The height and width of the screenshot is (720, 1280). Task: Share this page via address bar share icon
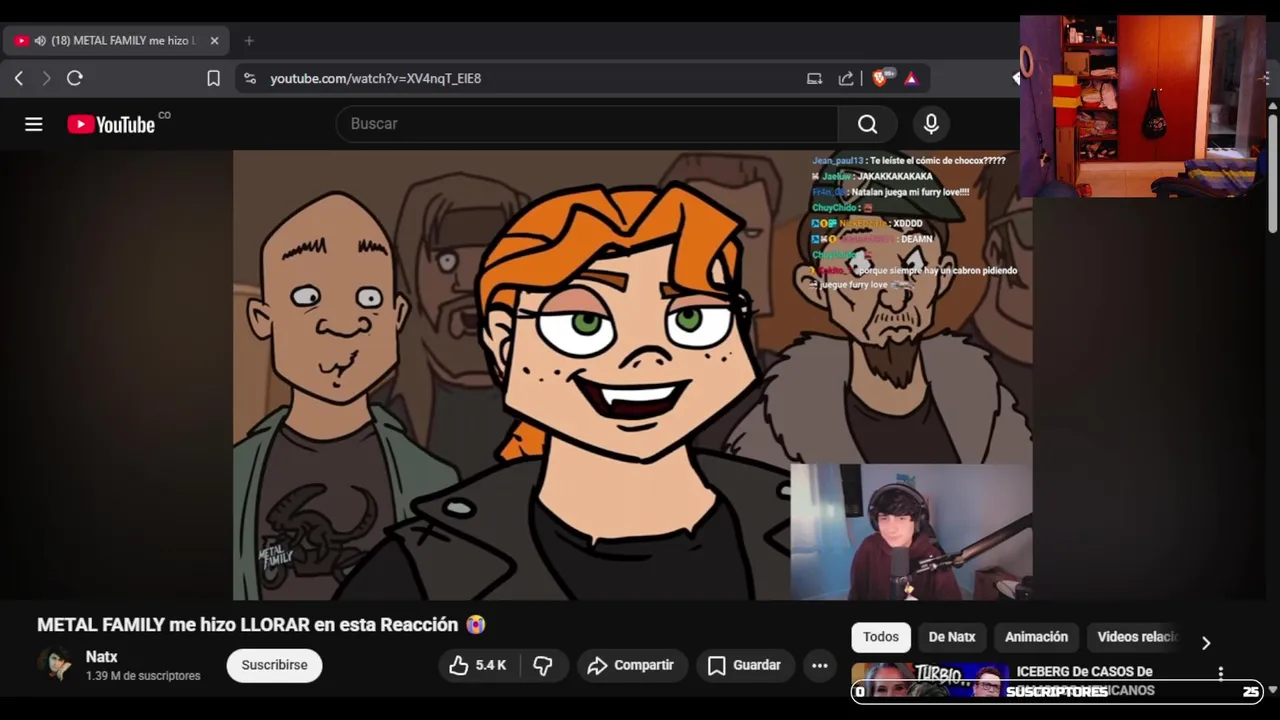846,78
